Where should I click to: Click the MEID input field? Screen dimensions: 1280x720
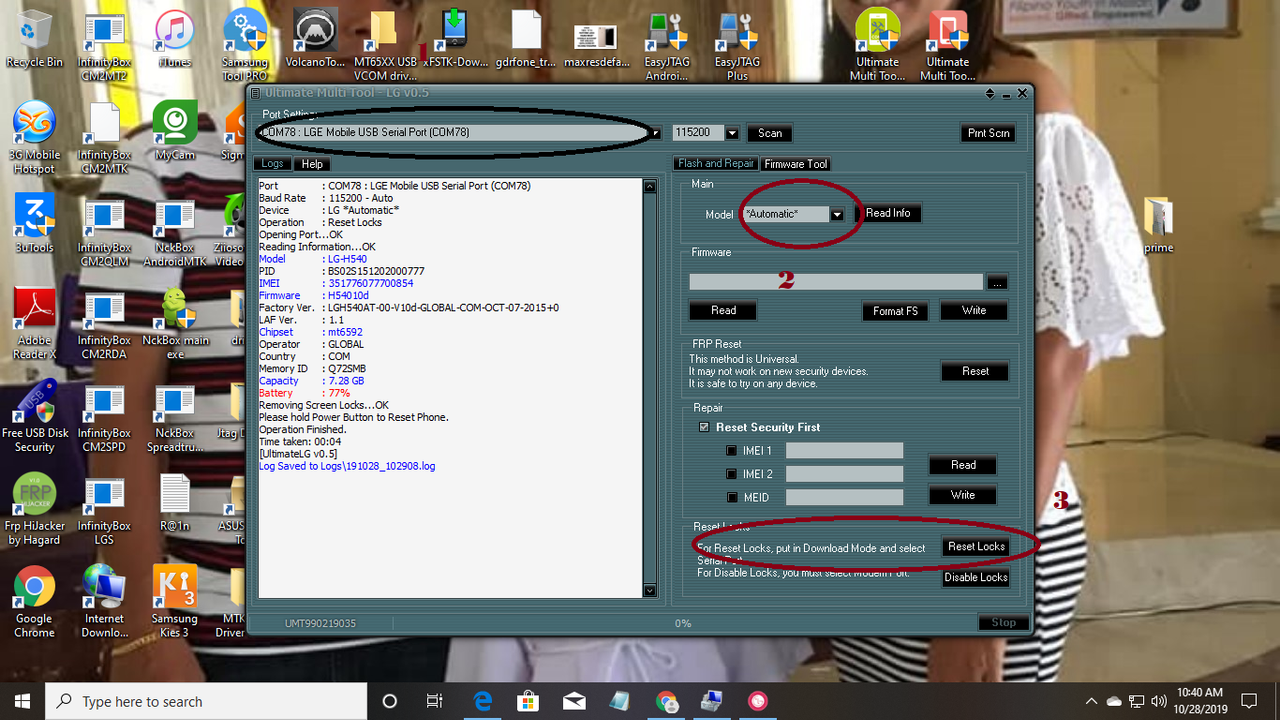[844, 497]
